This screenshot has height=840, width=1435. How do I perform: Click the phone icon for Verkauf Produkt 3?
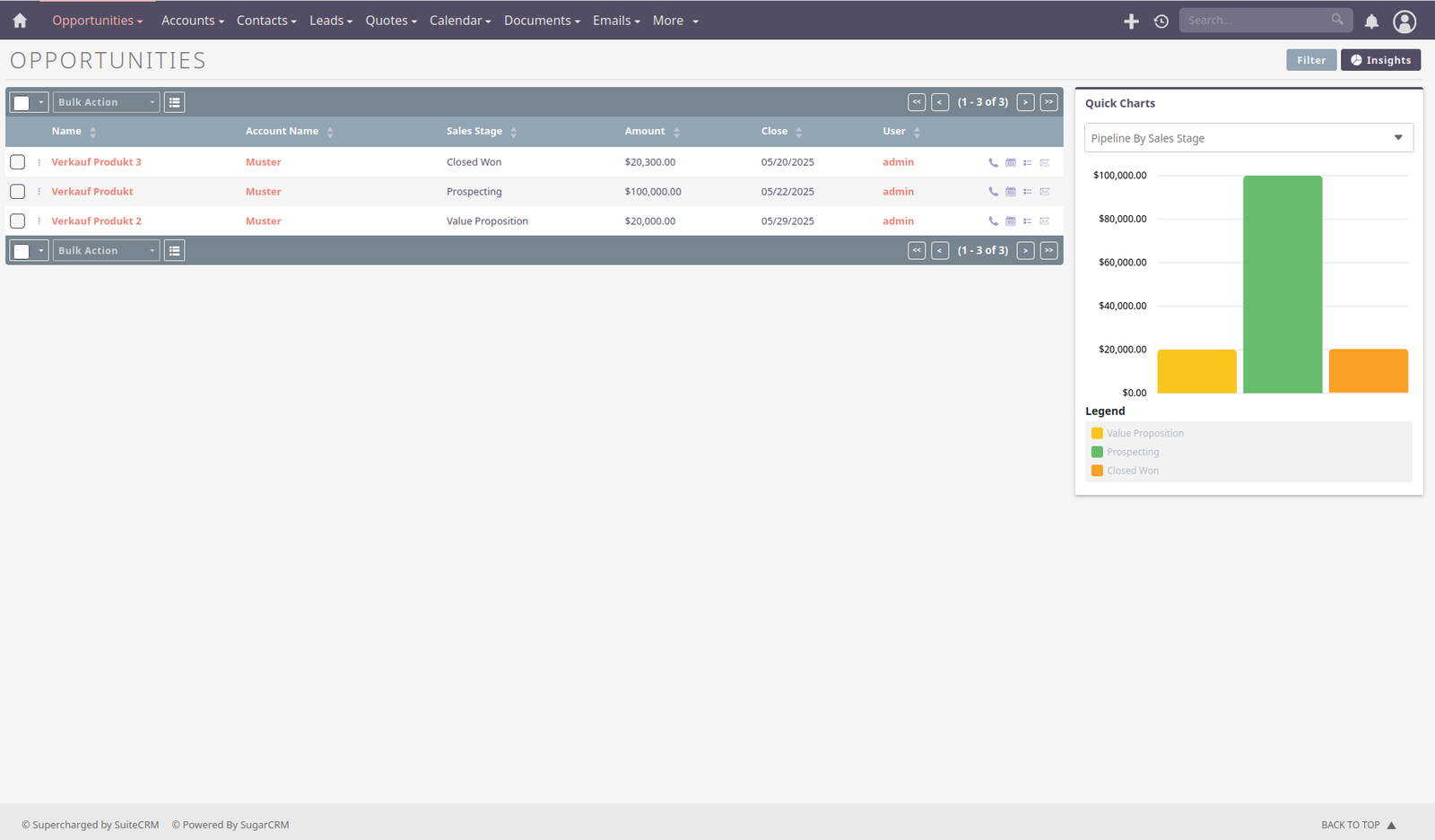pyautogui.click(x=993, y=162)
